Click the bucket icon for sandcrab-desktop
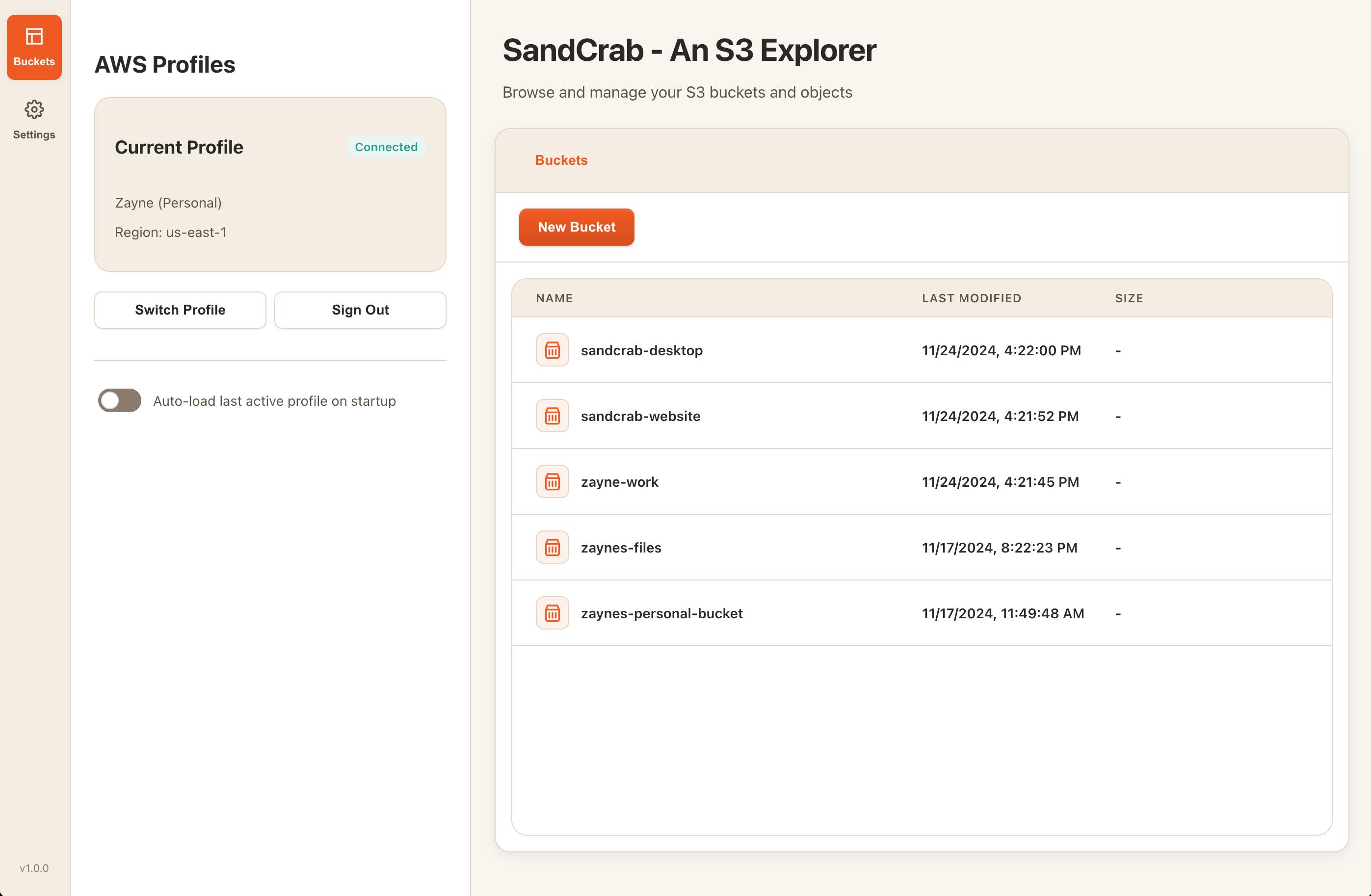 (552, 350)
